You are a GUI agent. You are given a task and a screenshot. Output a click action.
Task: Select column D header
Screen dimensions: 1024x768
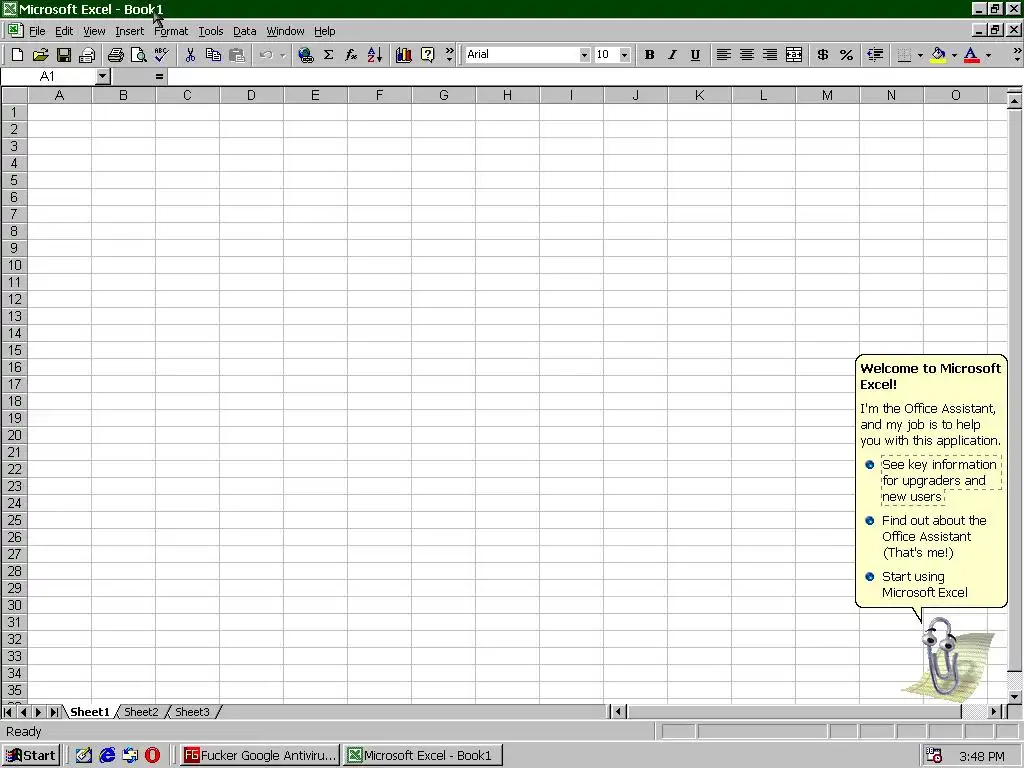pos(251,95)
